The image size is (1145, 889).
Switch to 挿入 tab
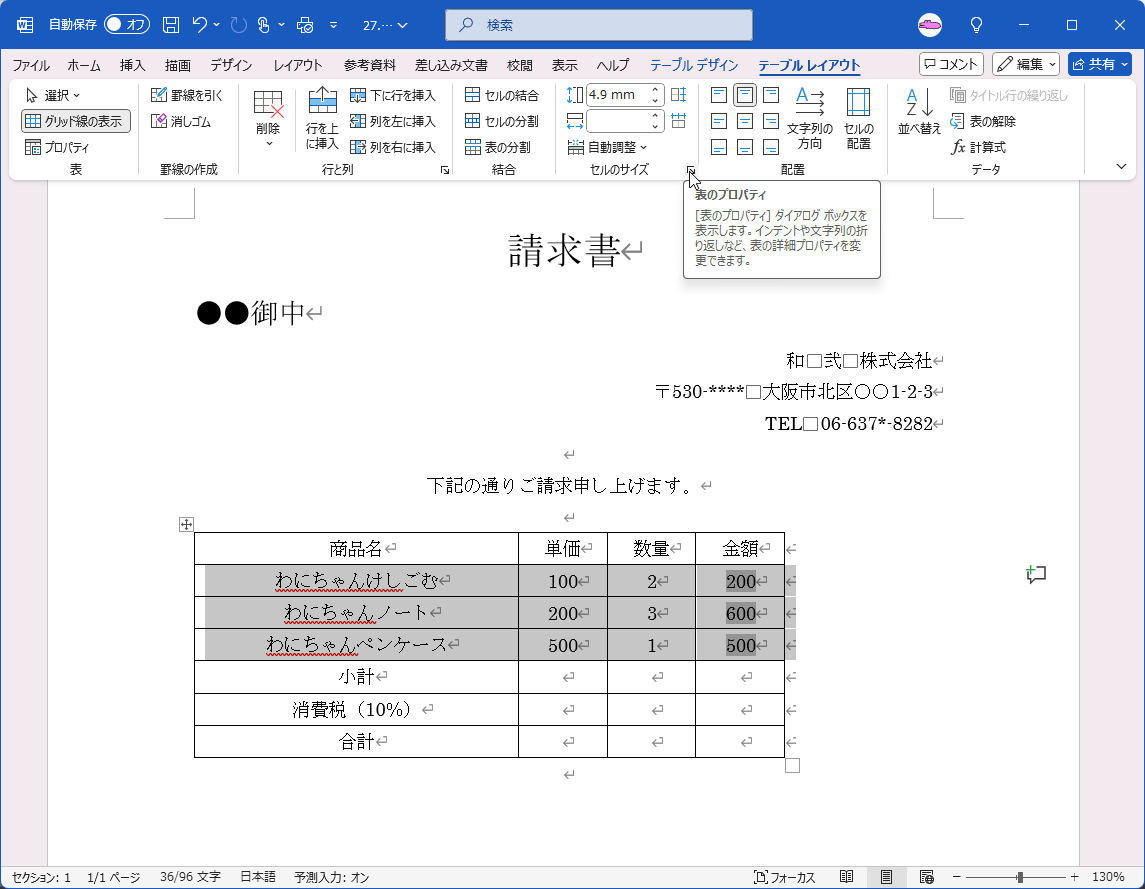133,65
